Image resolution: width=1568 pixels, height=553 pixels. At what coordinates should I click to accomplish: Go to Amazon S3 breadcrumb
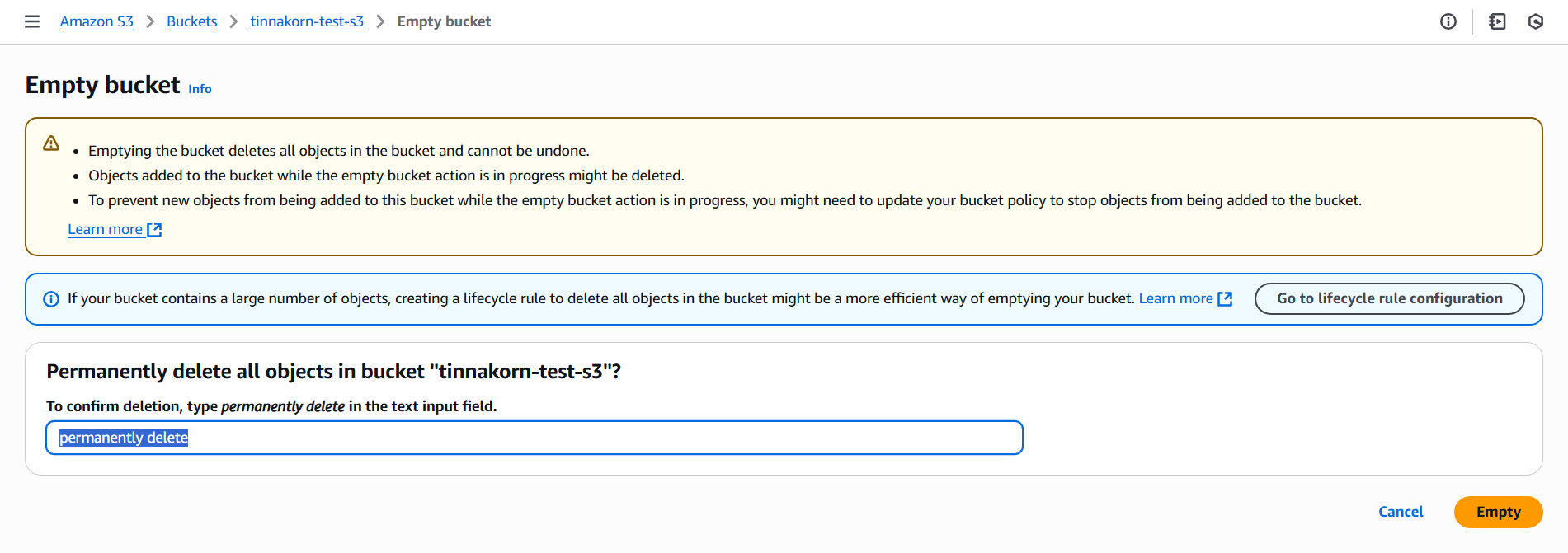(97, 21)
